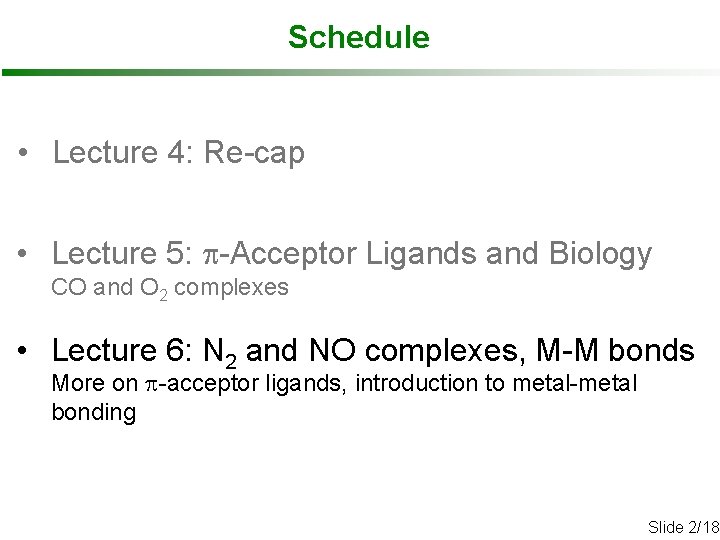Click the word Biology

pos(599,253)
